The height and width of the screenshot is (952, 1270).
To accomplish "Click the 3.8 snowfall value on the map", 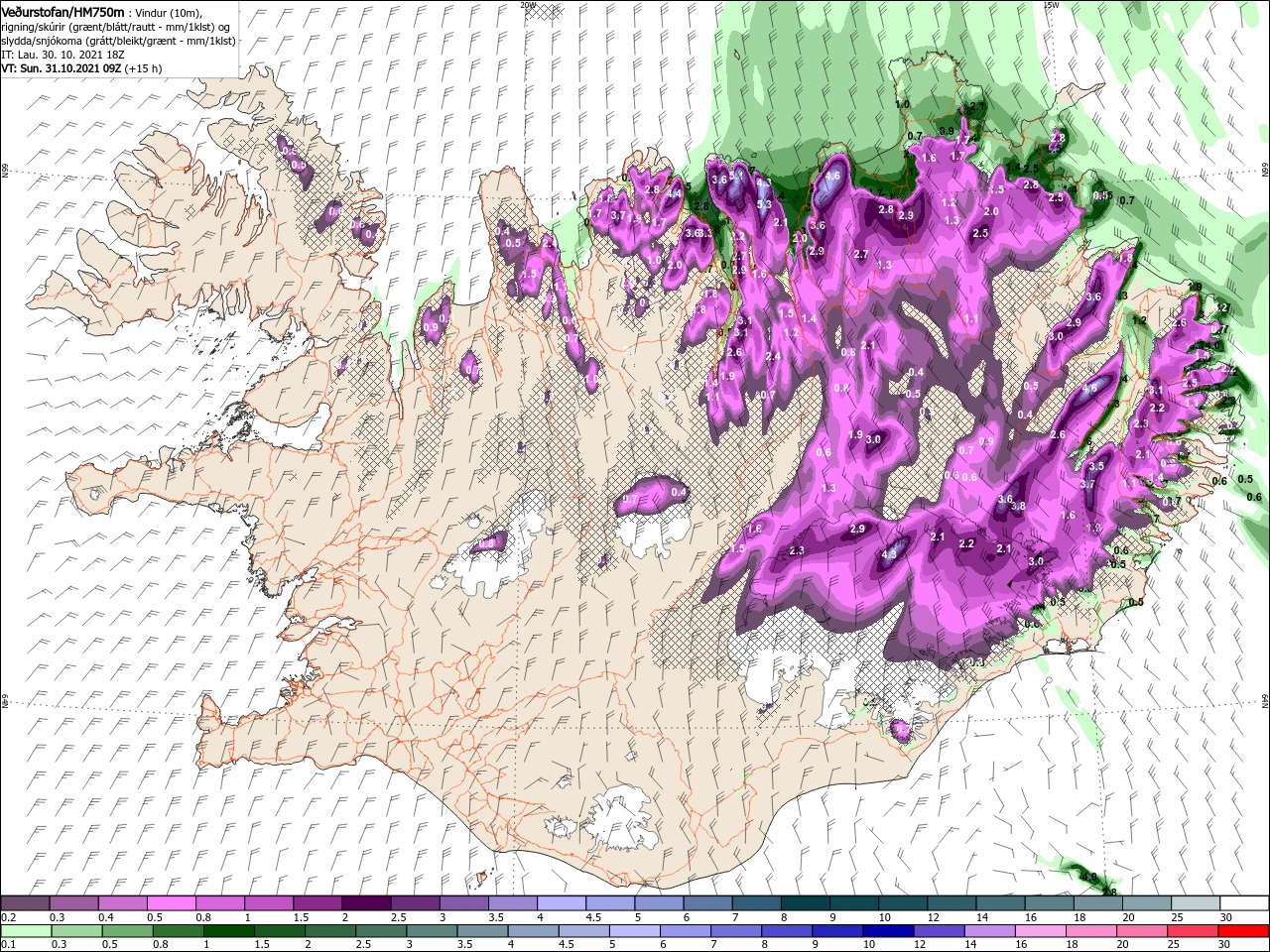I will pyautogui.click(x=1018, y=506).
